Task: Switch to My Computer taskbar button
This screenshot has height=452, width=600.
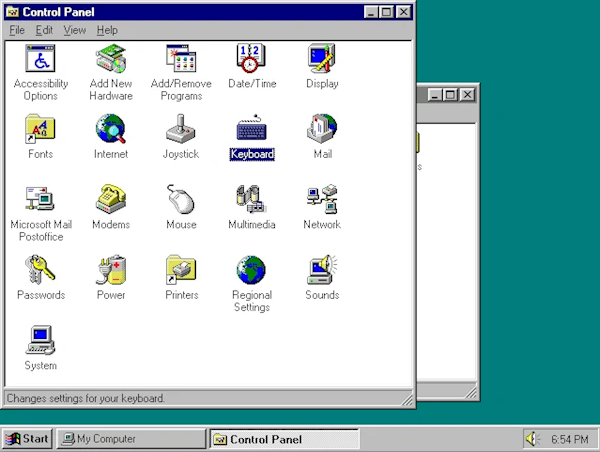Action: [x=131, y=439]
